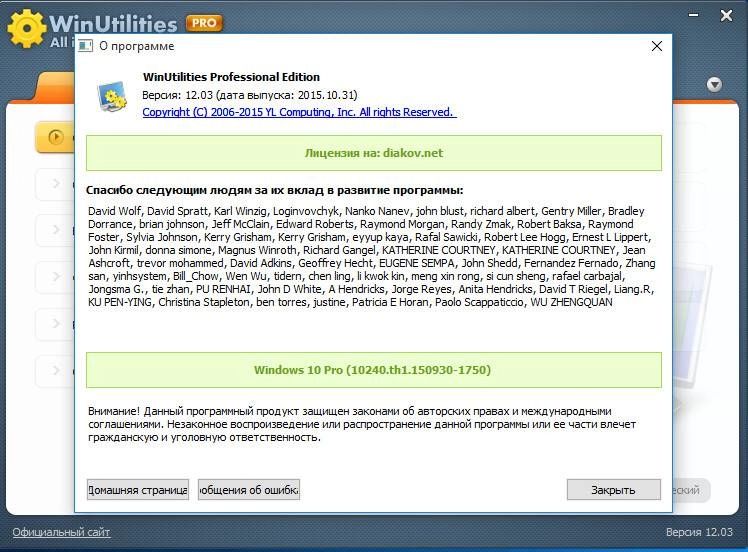This screenshot has width=748, height=552.
Task: Open the round dropdown arrow in main window
Action: 714,85
